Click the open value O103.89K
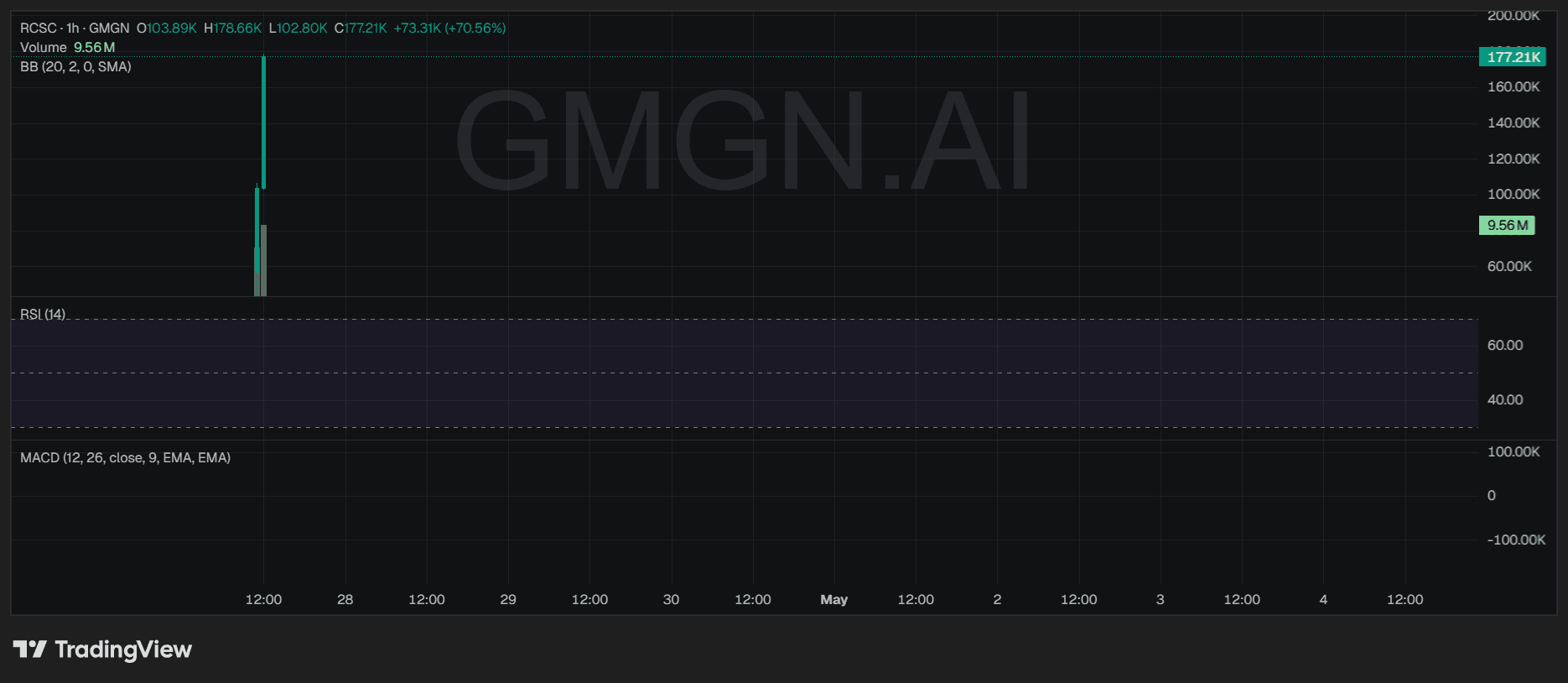Image resolution: width=1568 pixels, height=683 pixels. click(x=167, y=28)
